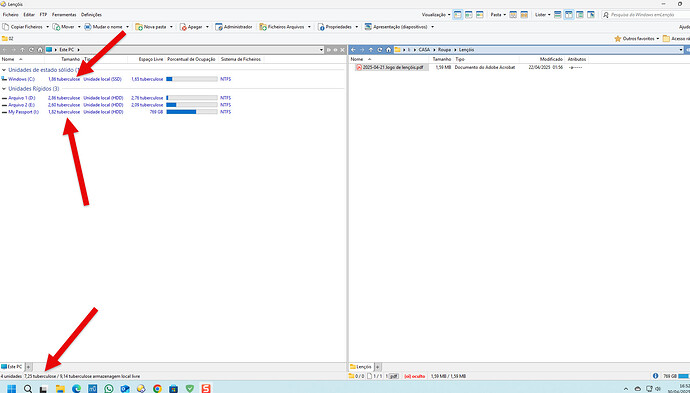
Task: Click CASA in right pane breadcrumb
Action: [x=424, y=50]
